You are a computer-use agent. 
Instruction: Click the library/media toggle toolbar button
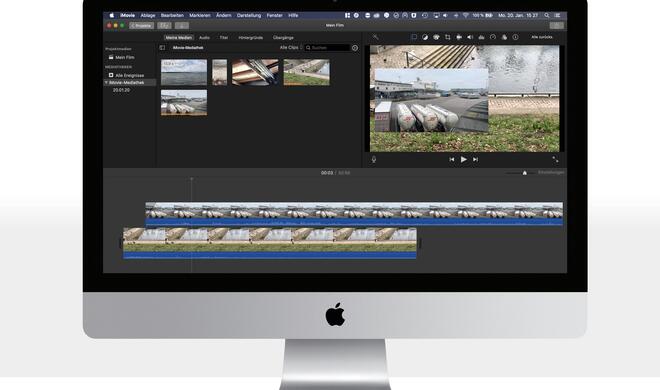click(x=164, y=26)
